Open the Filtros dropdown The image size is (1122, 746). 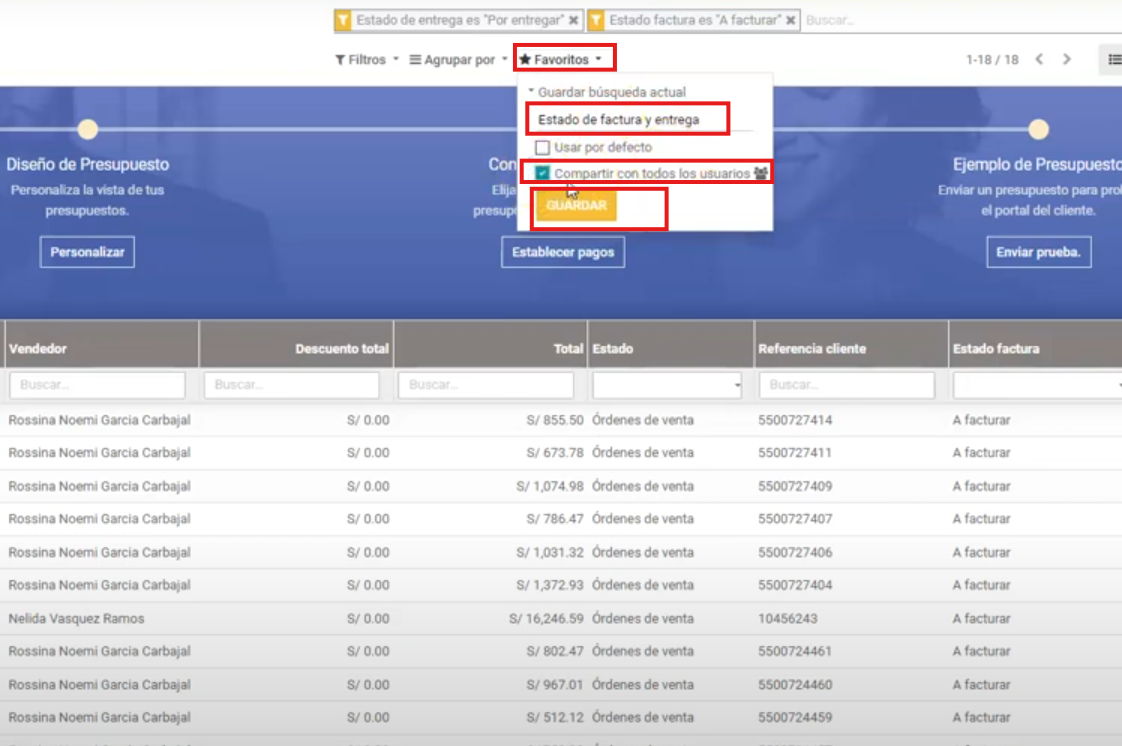click(367, 60)
